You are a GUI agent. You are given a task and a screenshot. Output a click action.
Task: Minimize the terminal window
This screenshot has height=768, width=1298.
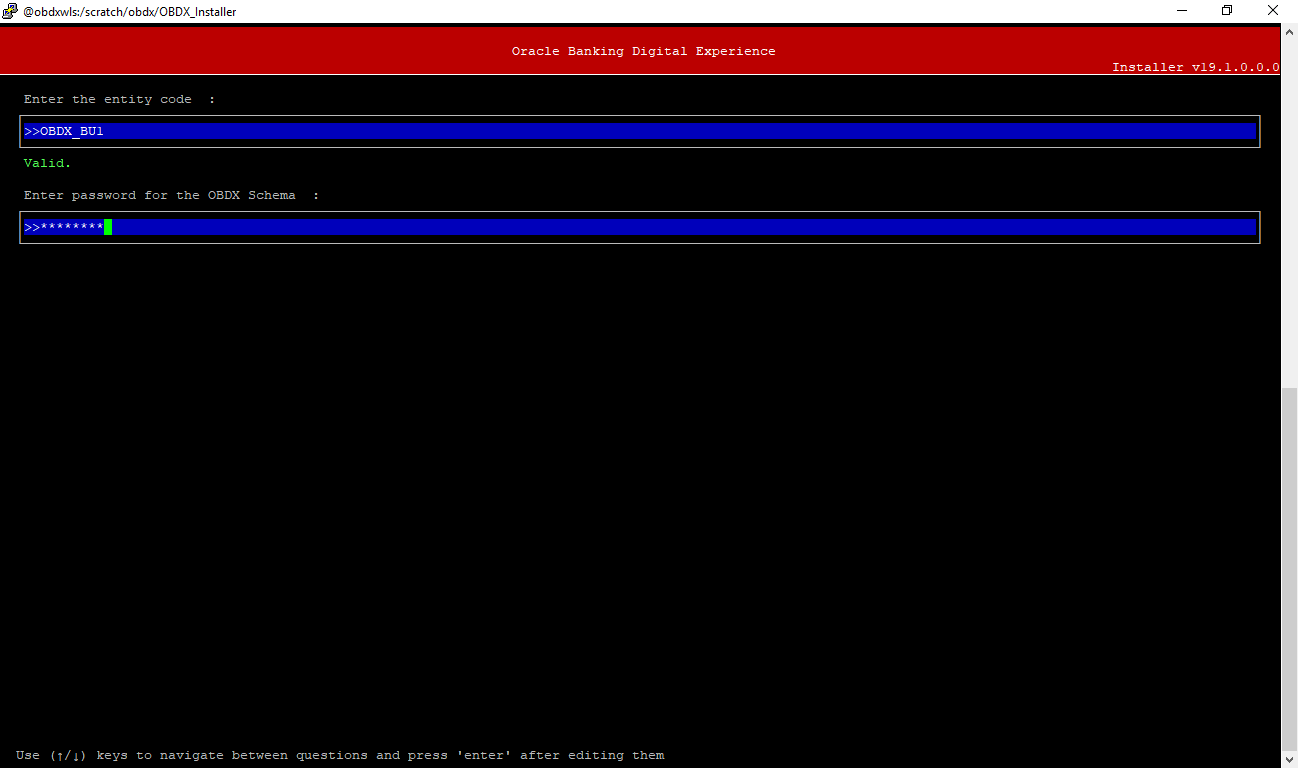tap(1180, 11)
